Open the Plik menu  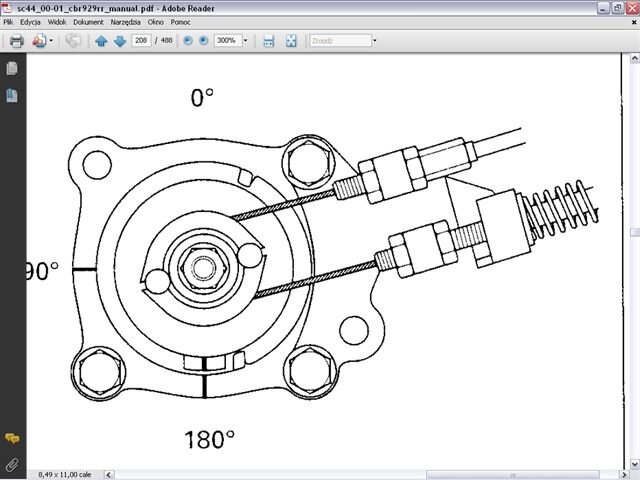(9, 21)
